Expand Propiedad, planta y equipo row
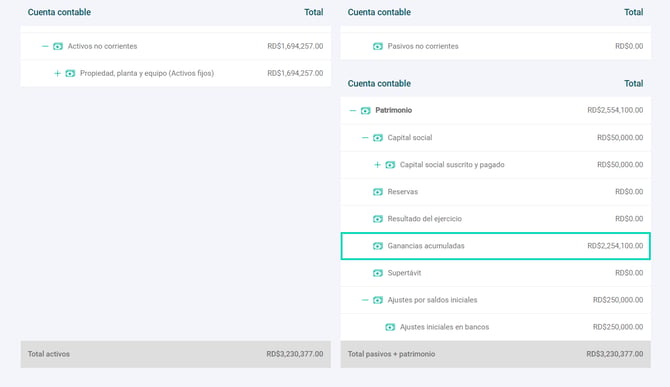 (57, 73)
